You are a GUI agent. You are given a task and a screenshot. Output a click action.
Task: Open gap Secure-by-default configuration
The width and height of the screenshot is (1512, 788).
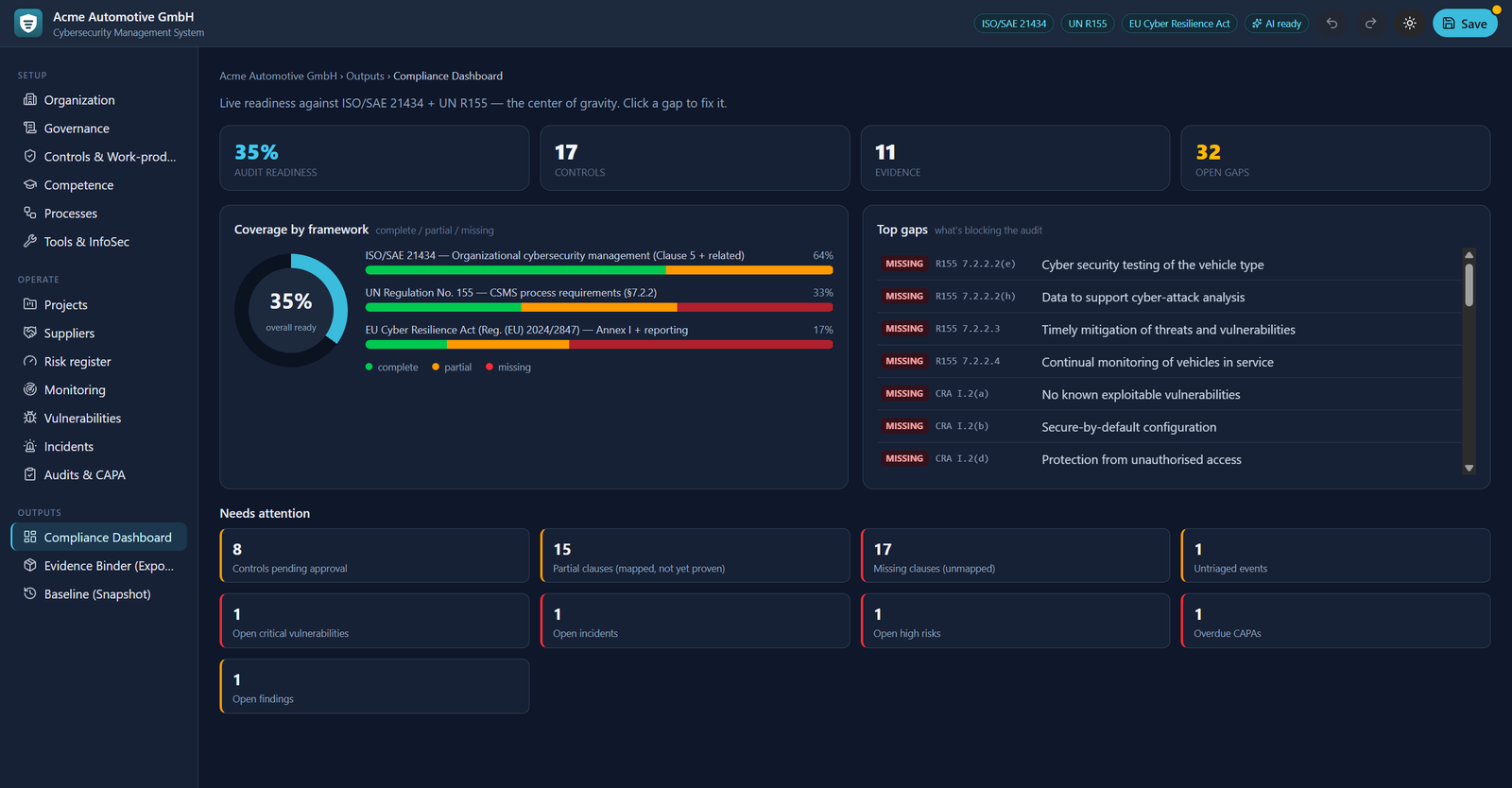pos(1169,427)
